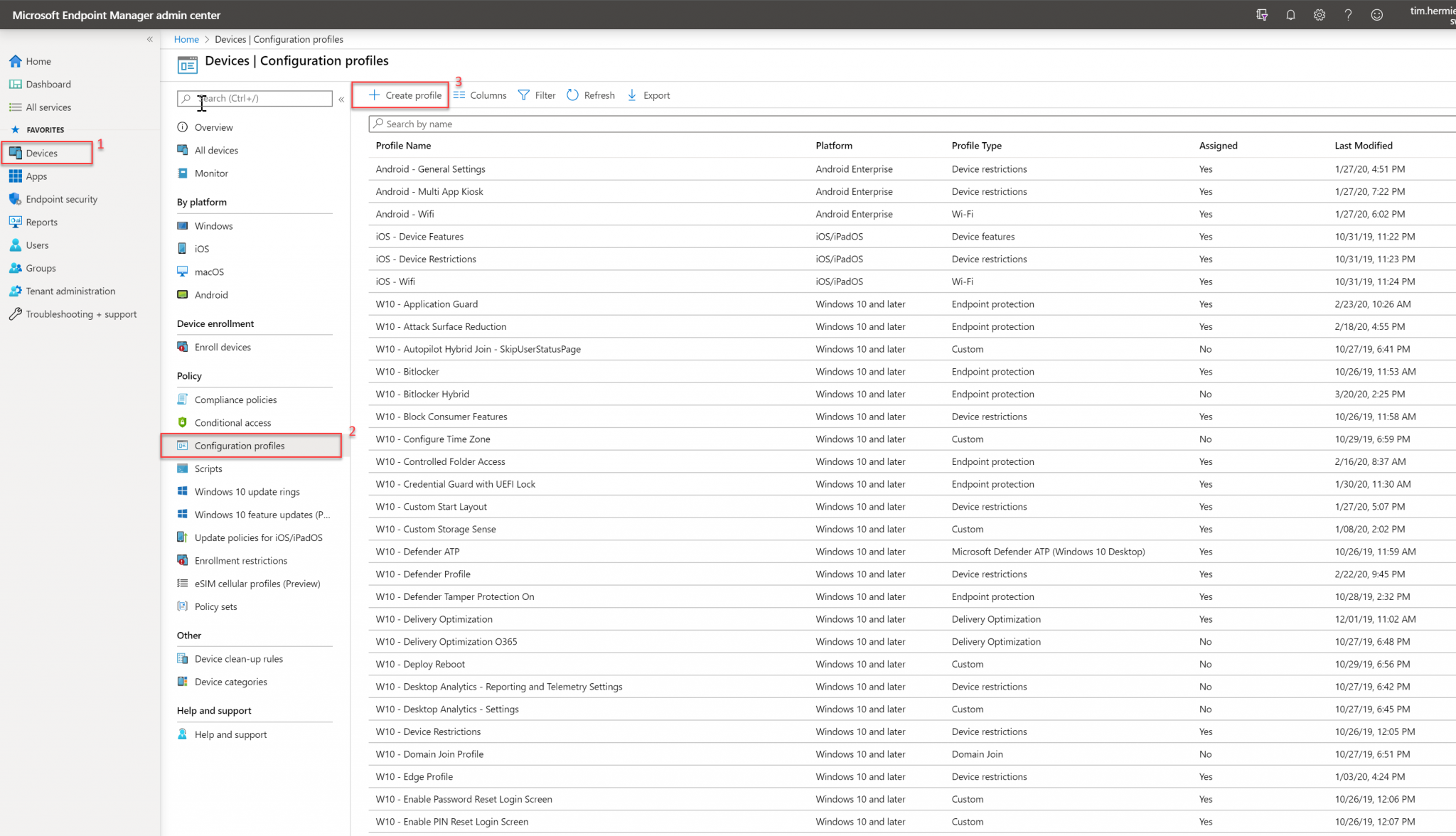Toggle Favorites section in sidebar
Viewport: 1456px width, 836px height.
tap(45, 129)
